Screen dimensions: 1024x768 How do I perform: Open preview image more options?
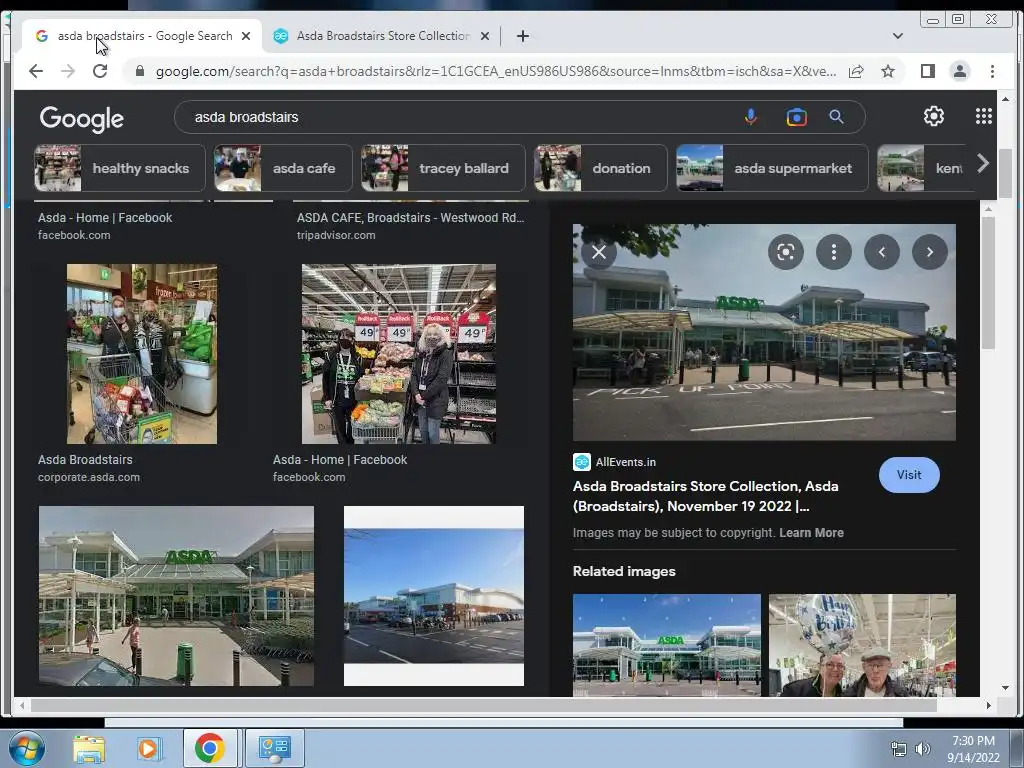833,252
